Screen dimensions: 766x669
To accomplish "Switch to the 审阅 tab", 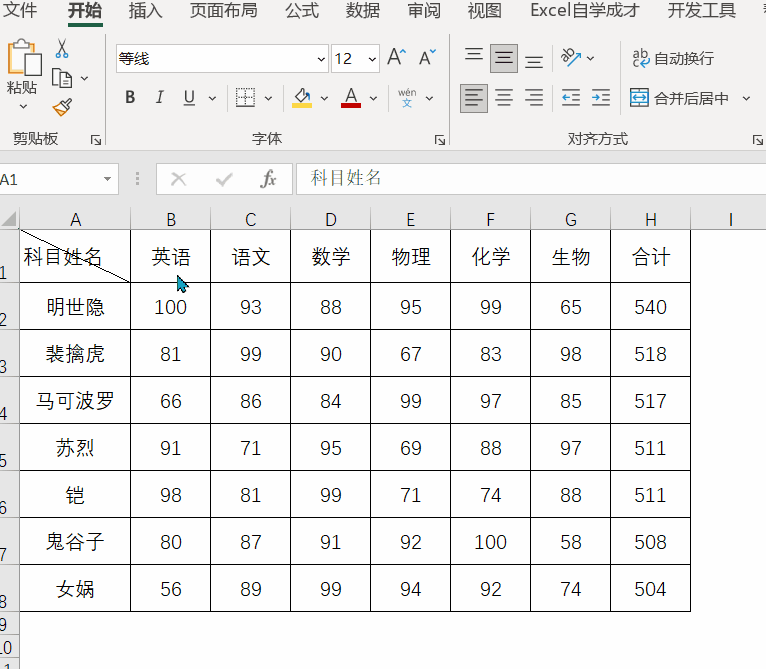I will pyautogui.click(x=424, y=10).
